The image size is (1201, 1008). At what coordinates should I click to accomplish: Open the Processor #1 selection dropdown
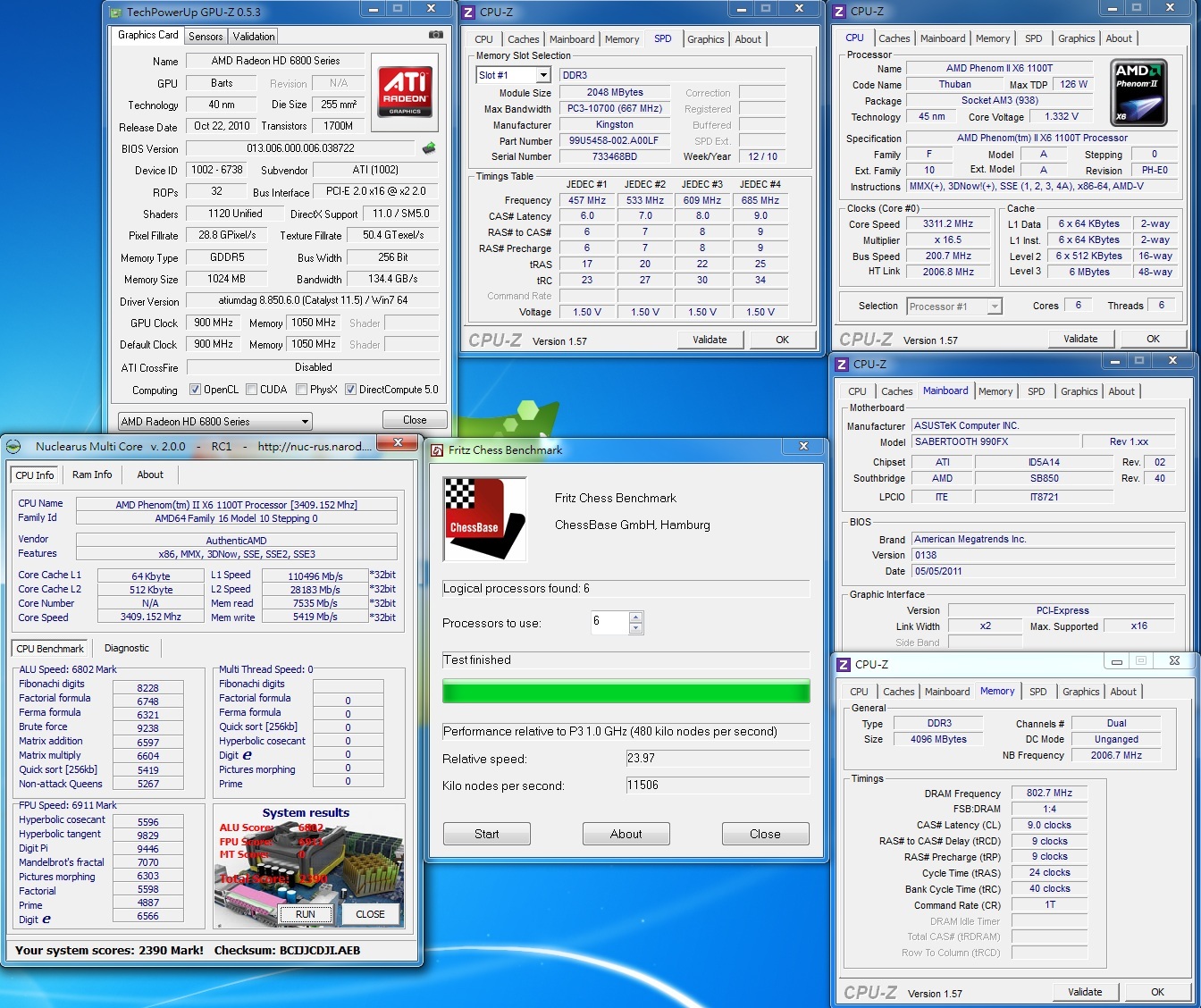coord(994,307)
